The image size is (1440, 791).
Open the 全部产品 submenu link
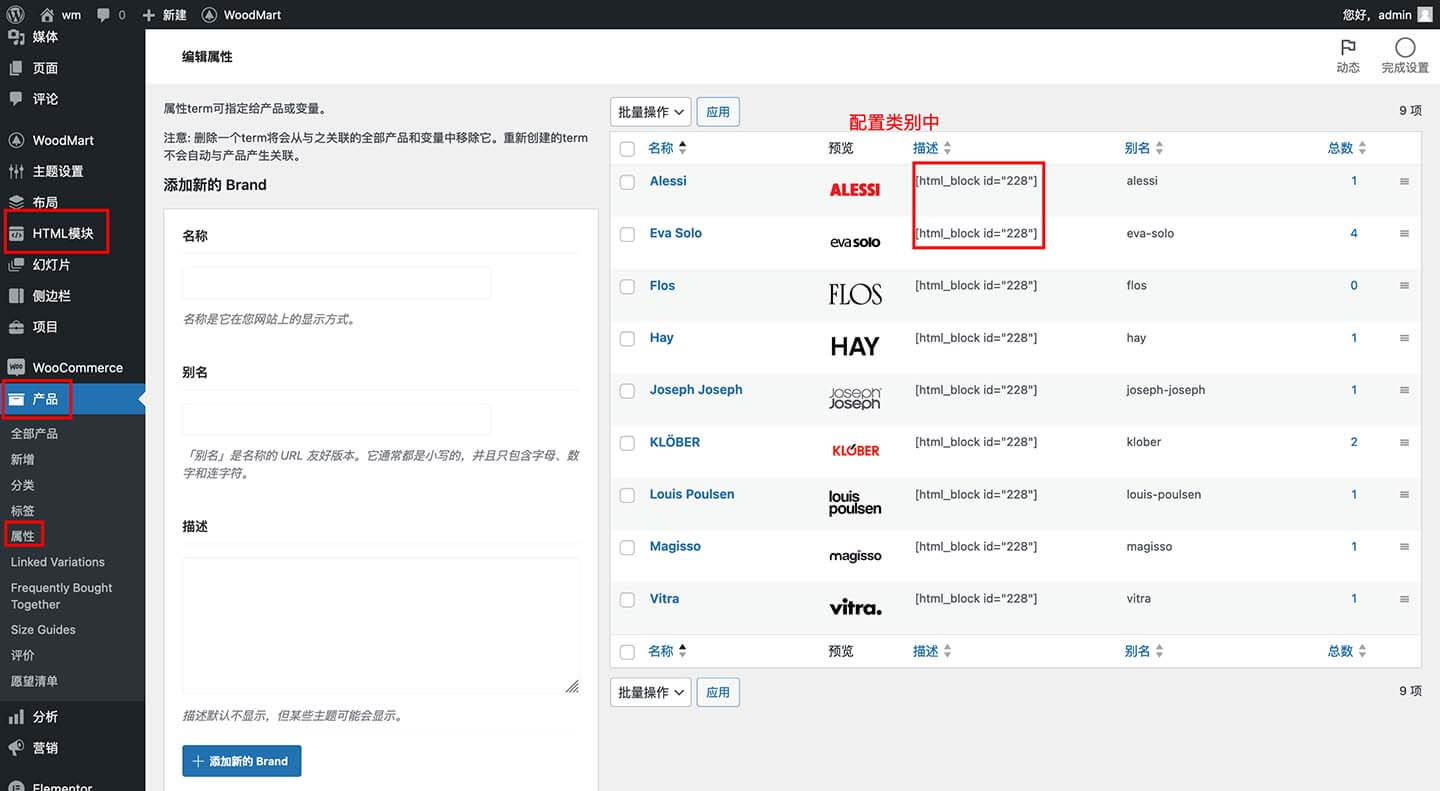click(x=34, y=434)
